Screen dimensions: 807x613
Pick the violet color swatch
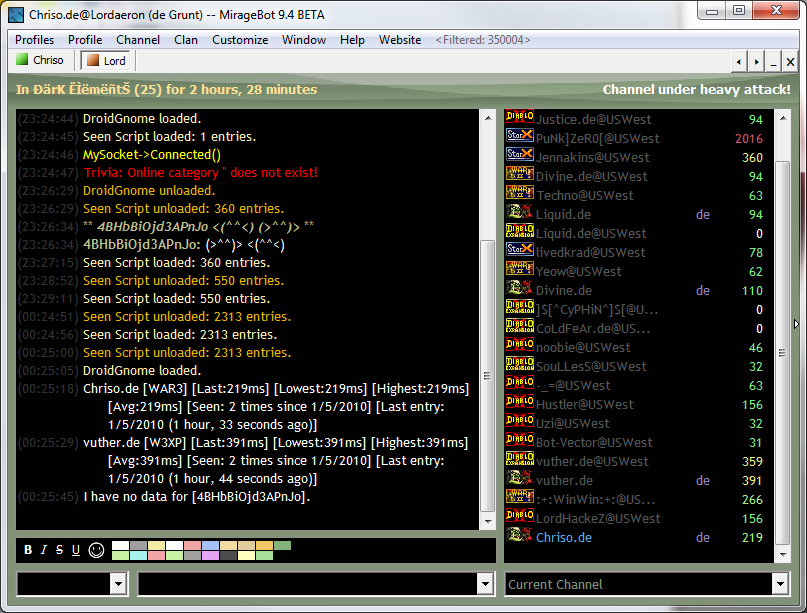[210, 555]
